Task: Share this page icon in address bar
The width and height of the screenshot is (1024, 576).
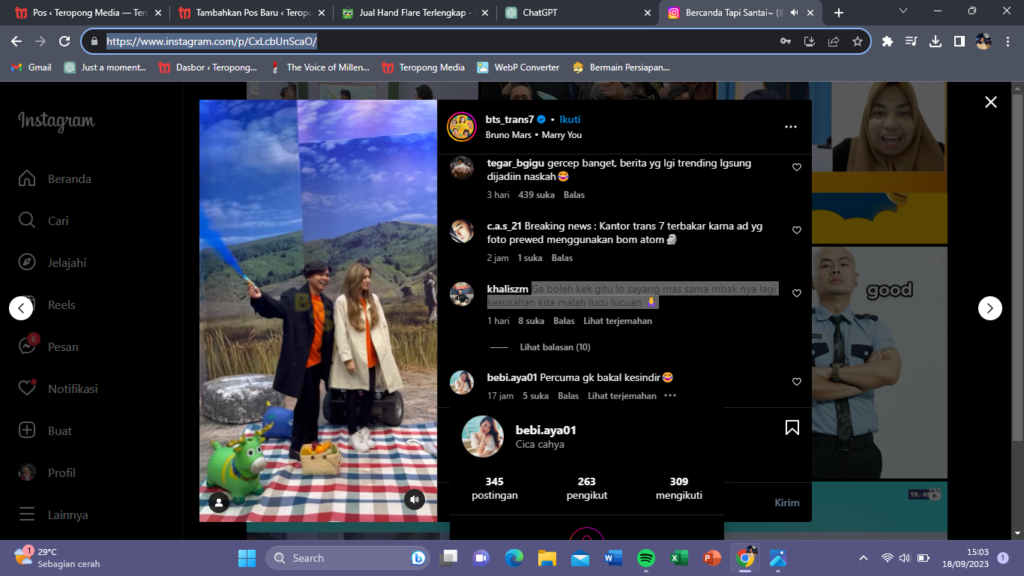Action: pyautogui.click(x=833, y=41)
